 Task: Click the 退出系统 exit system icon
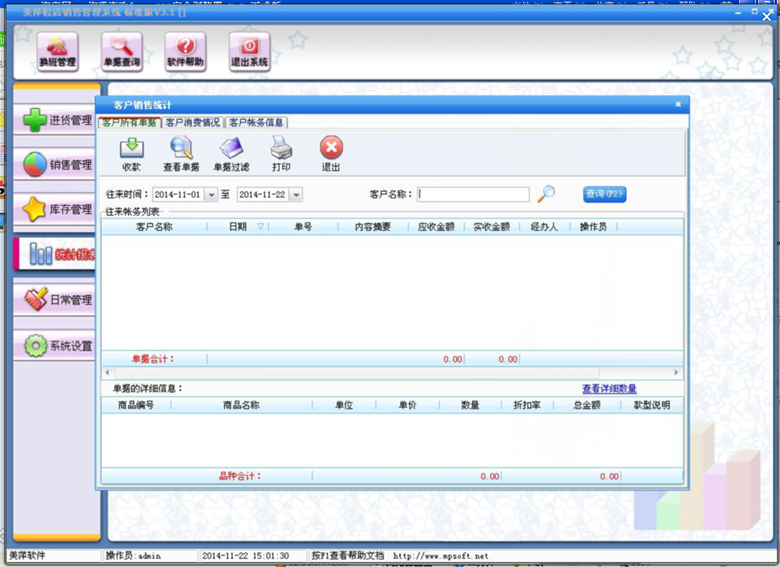point(249,52)
